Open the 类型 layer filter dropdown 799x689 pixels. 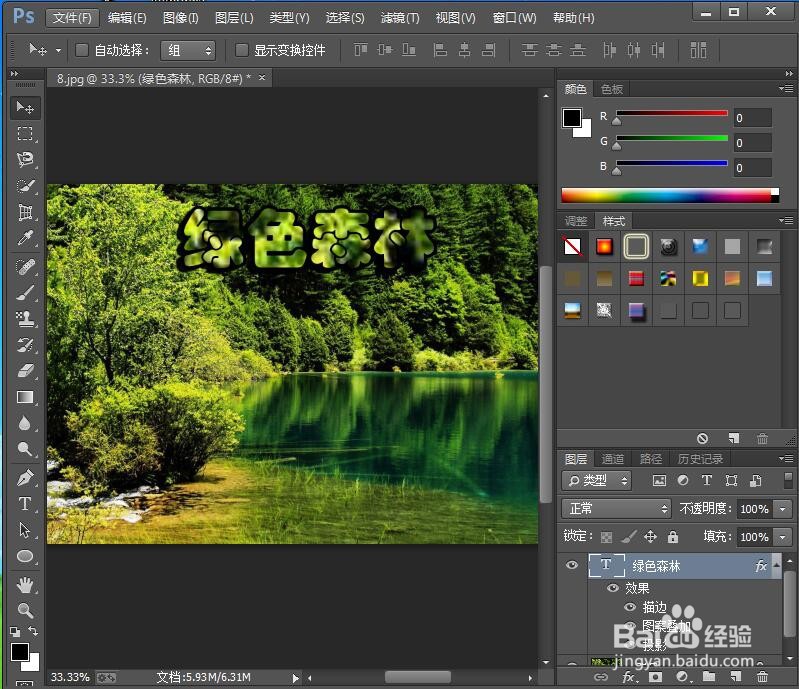coord(597,480)
